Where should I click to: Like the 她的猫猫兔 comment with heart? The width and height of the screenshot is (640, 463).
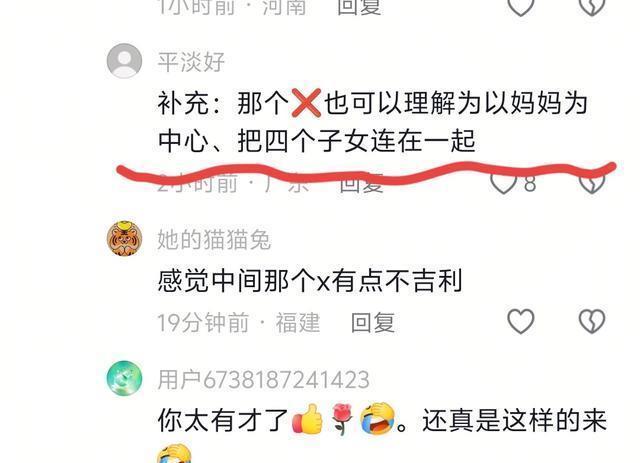pyautogui.click(x=521, y=321)
